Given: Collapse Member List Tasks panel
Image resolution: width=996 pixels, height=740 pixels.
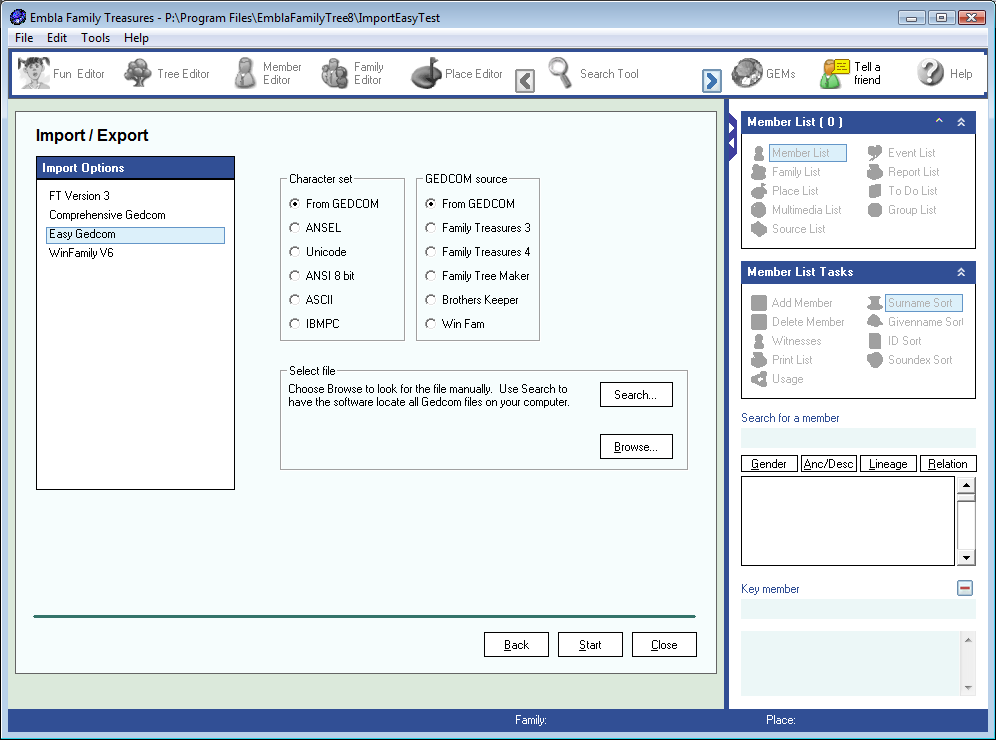Looking at the screenshot, I should coord(962,272).
